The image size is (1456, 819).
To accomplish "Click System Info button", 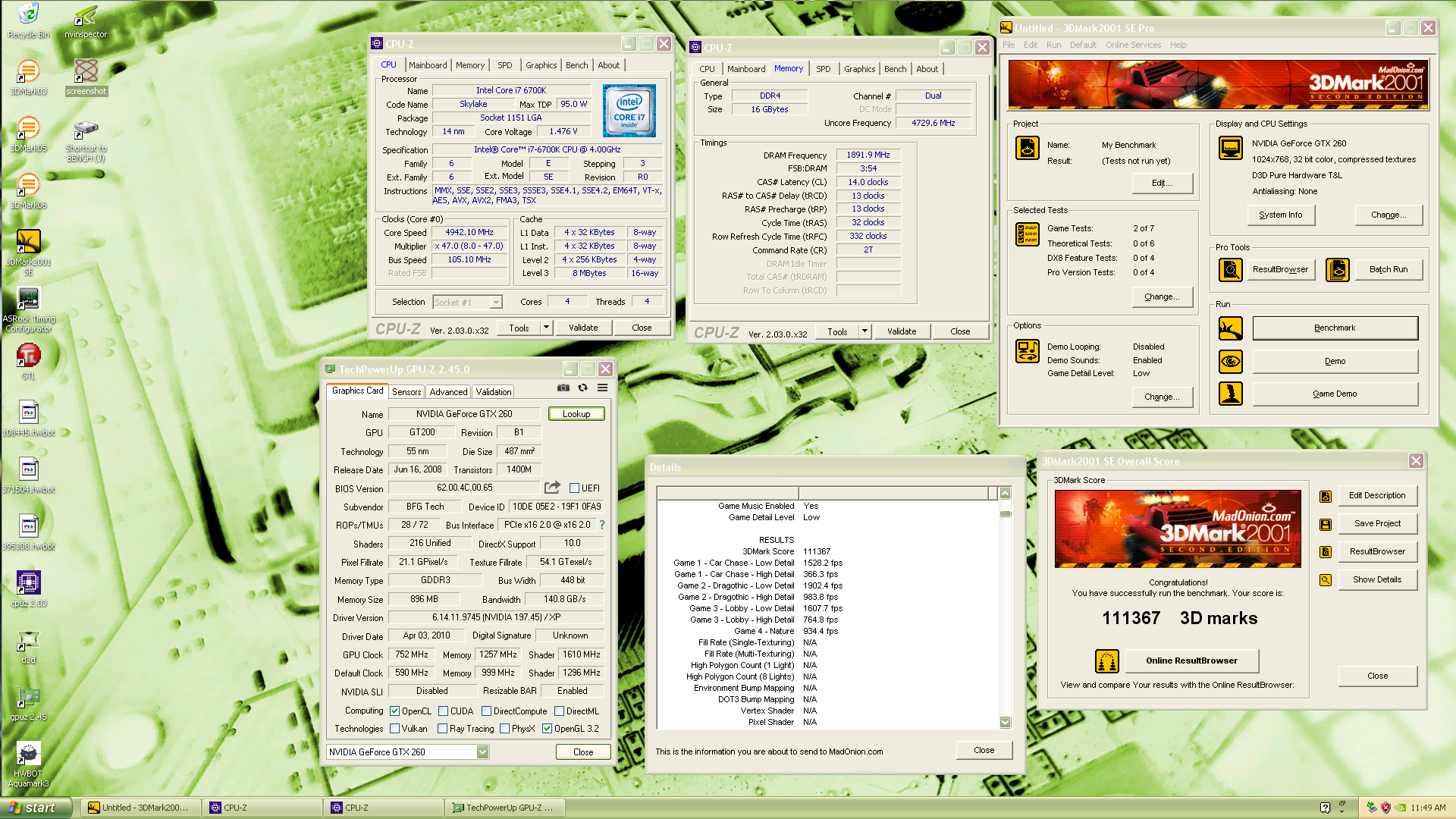I will tap(1281, 215).
